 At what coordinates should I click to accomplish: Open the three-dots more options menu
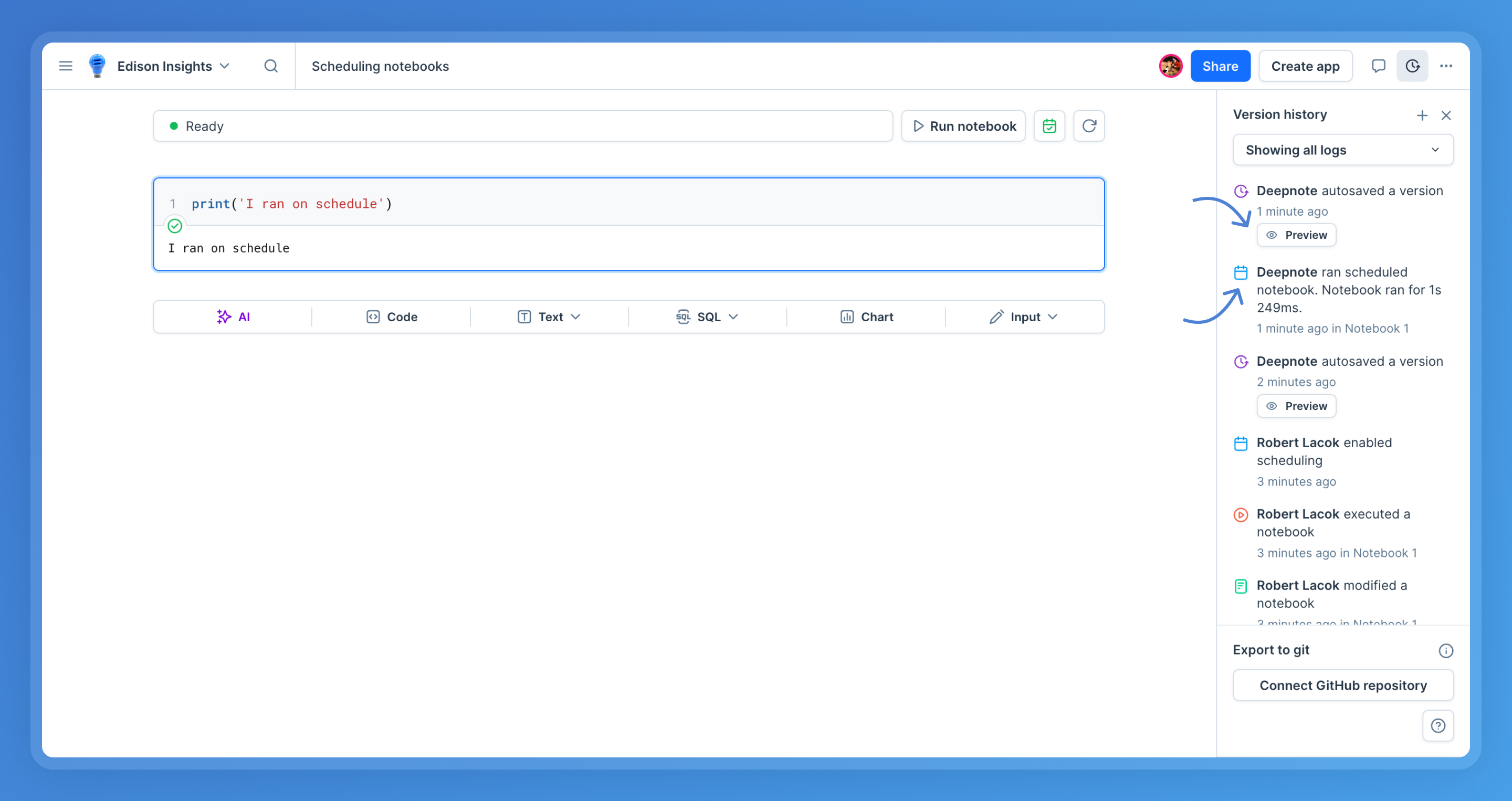click(x=1446, y=66)
